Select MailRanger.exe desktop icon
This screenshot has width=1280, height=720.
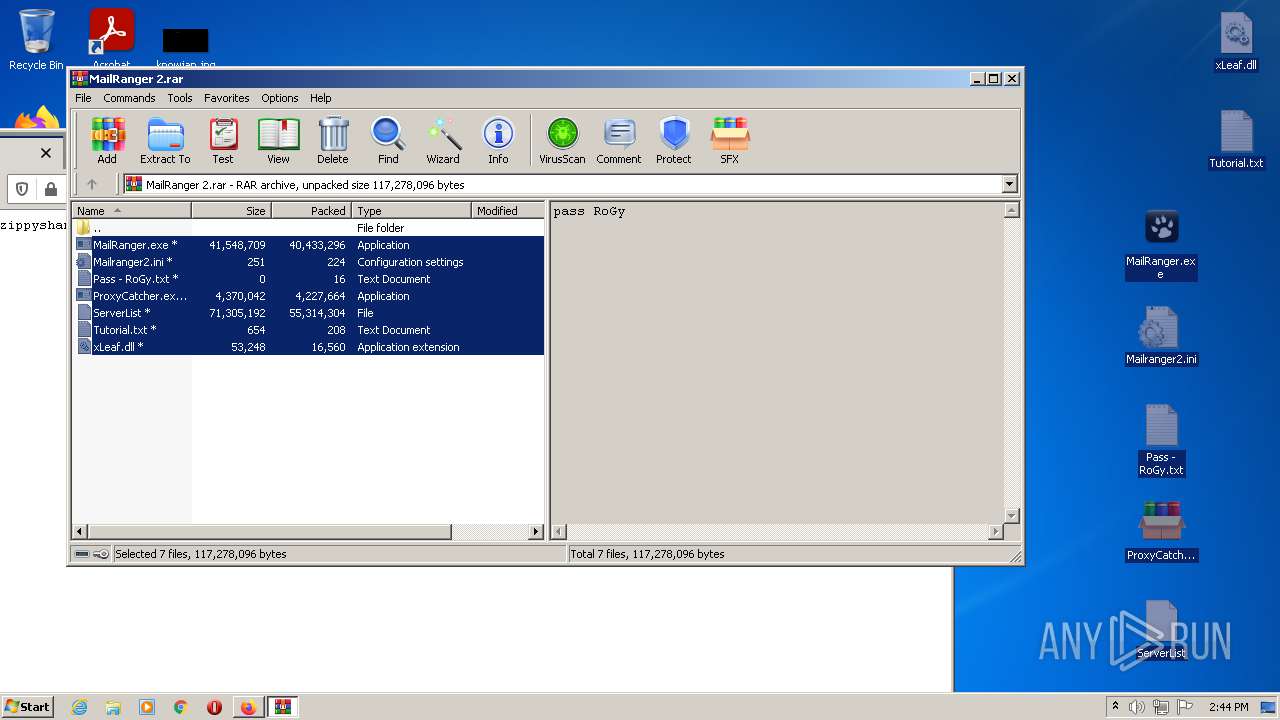[1161, 245]
